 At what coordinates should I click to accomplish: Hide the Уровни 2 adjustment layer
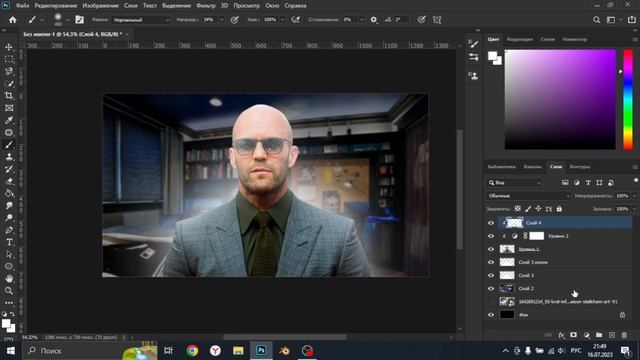click(x=491, y=236)
